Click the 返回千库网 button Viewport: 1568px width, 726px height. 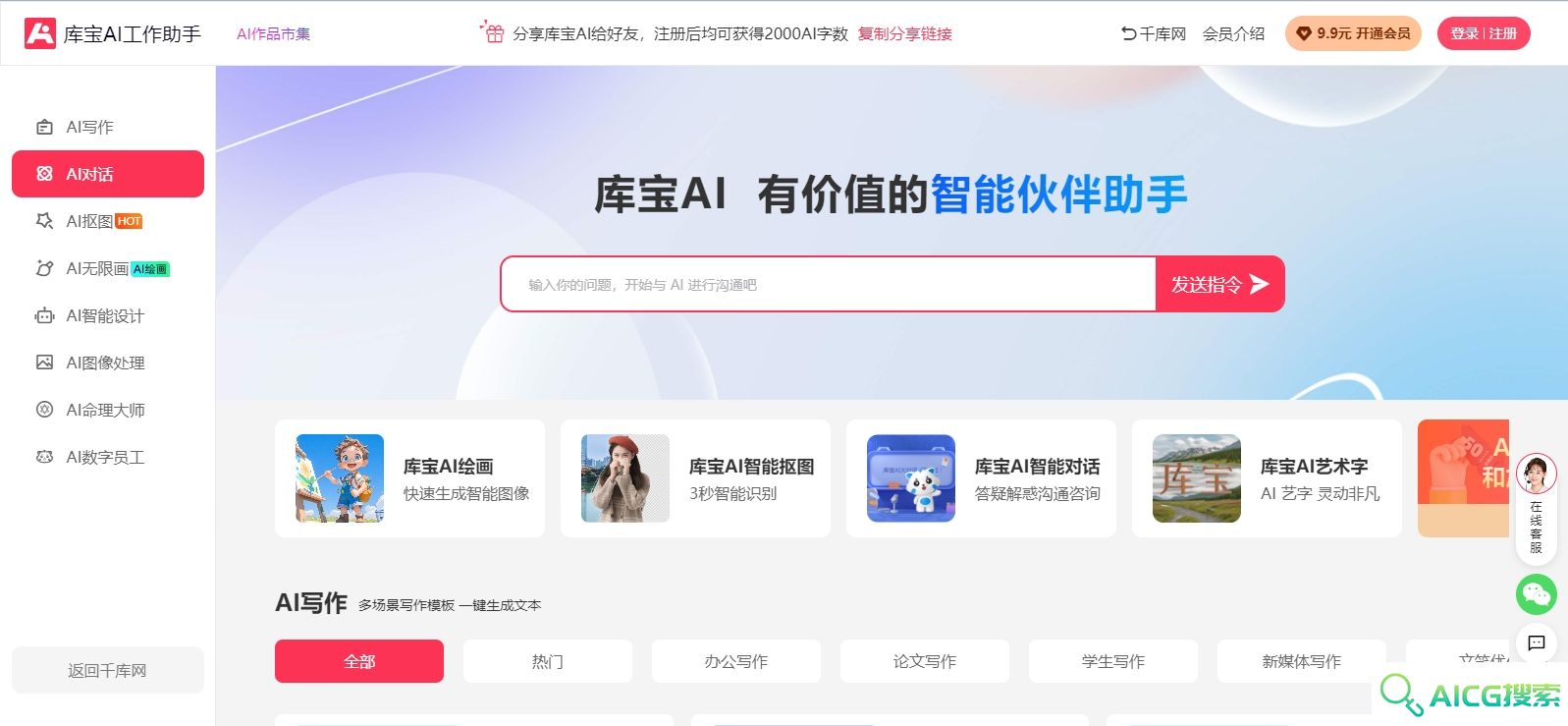[x=108, y=670]
